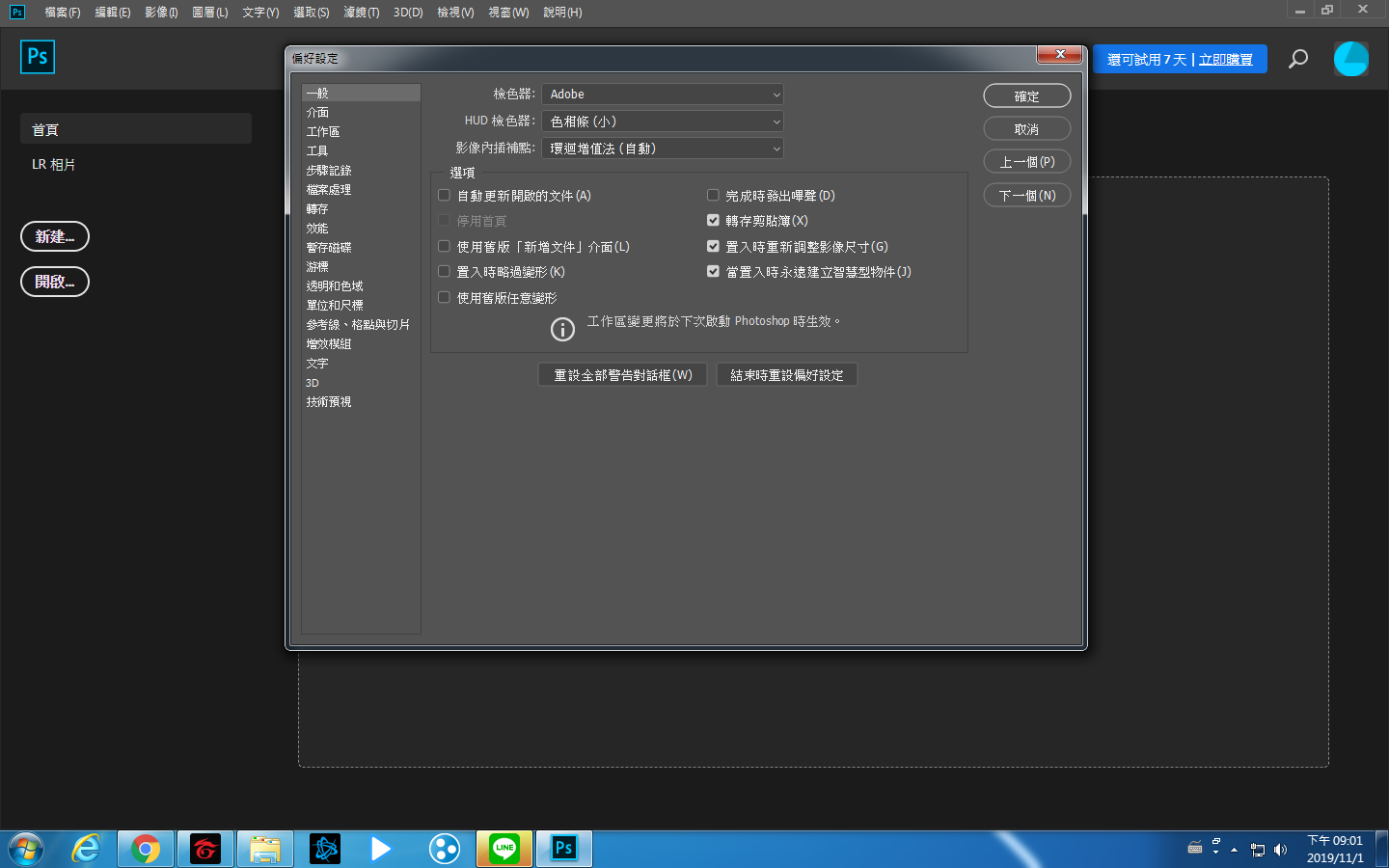
Task: Open the 檔案(F) menu
Action: pos(63,13)
